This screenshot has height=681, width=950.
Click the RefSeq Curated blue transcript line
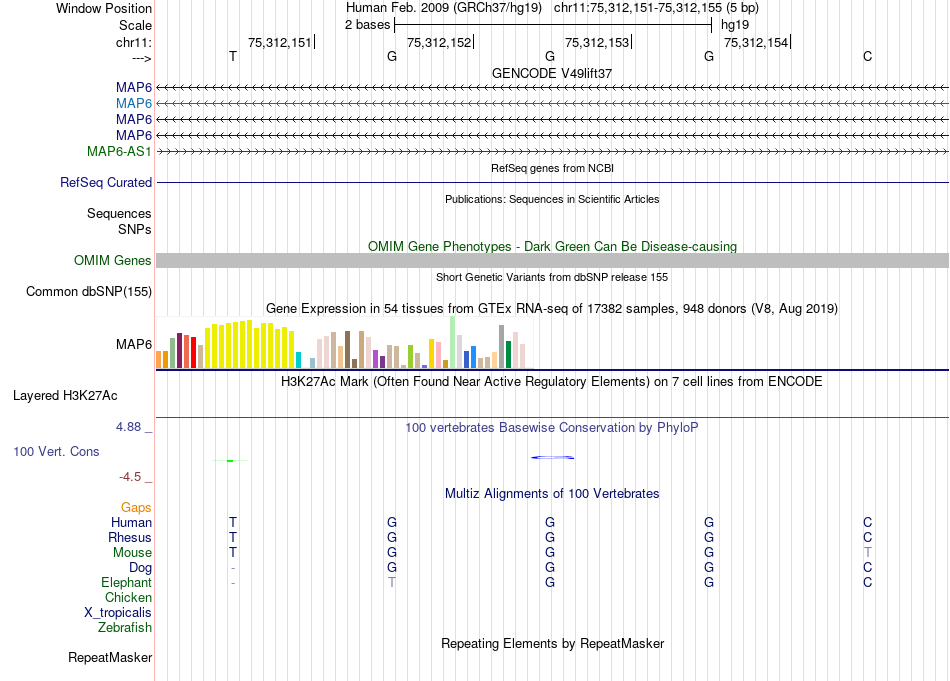(x=553, y=182)
